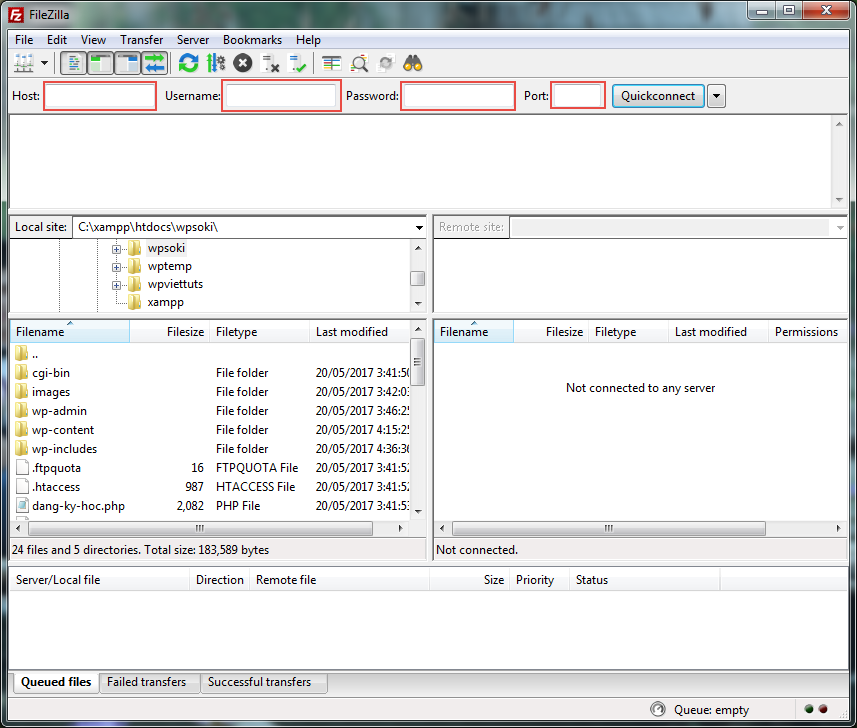Sort local files by Last modified header

[360, 332]
